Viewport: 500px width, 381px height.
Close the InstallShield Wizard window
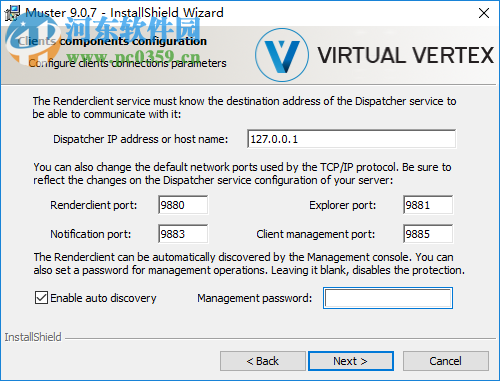[x=484, y=13]
